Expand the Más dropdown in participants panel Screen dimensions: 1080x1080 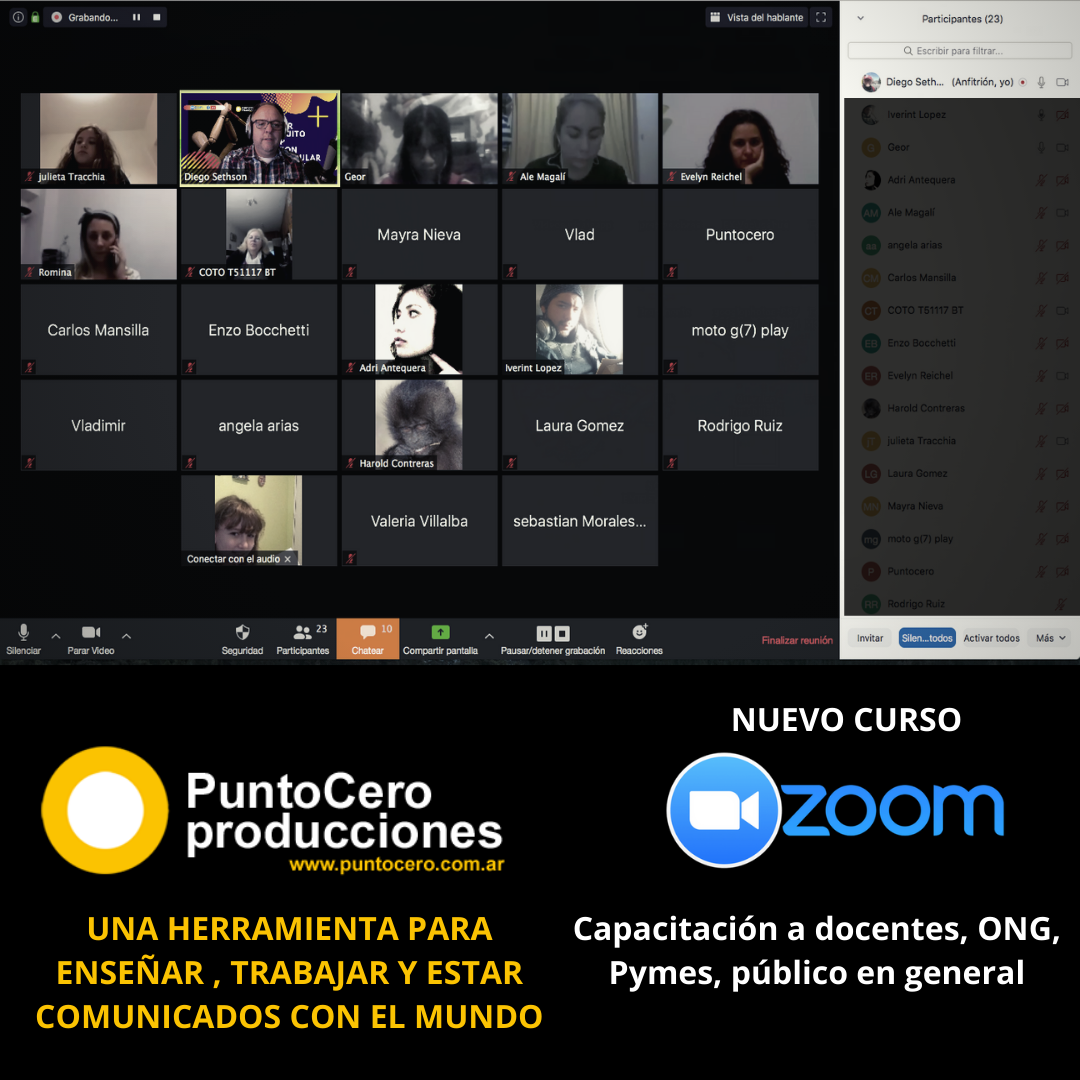point(1050,638)
